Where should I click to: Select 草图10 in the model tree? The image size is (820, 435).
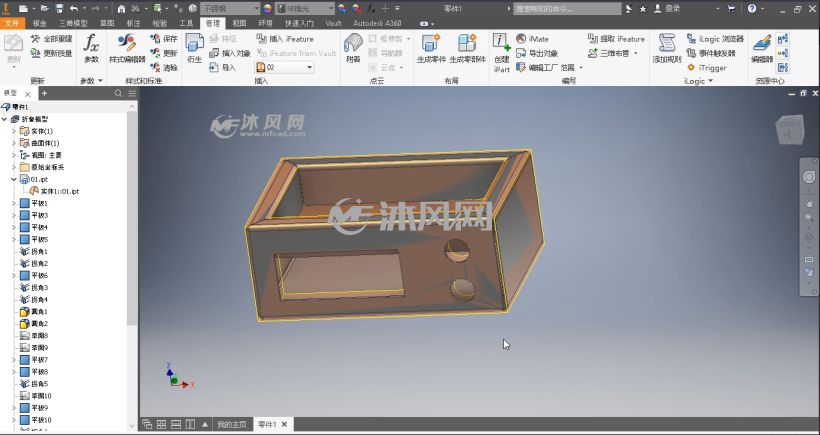point(35,396)
